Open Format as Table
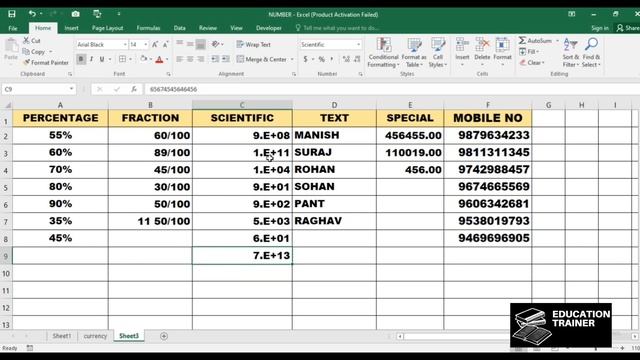Image resolution: width=640 pixels, height=360 pixels. (x=414, y=53)
